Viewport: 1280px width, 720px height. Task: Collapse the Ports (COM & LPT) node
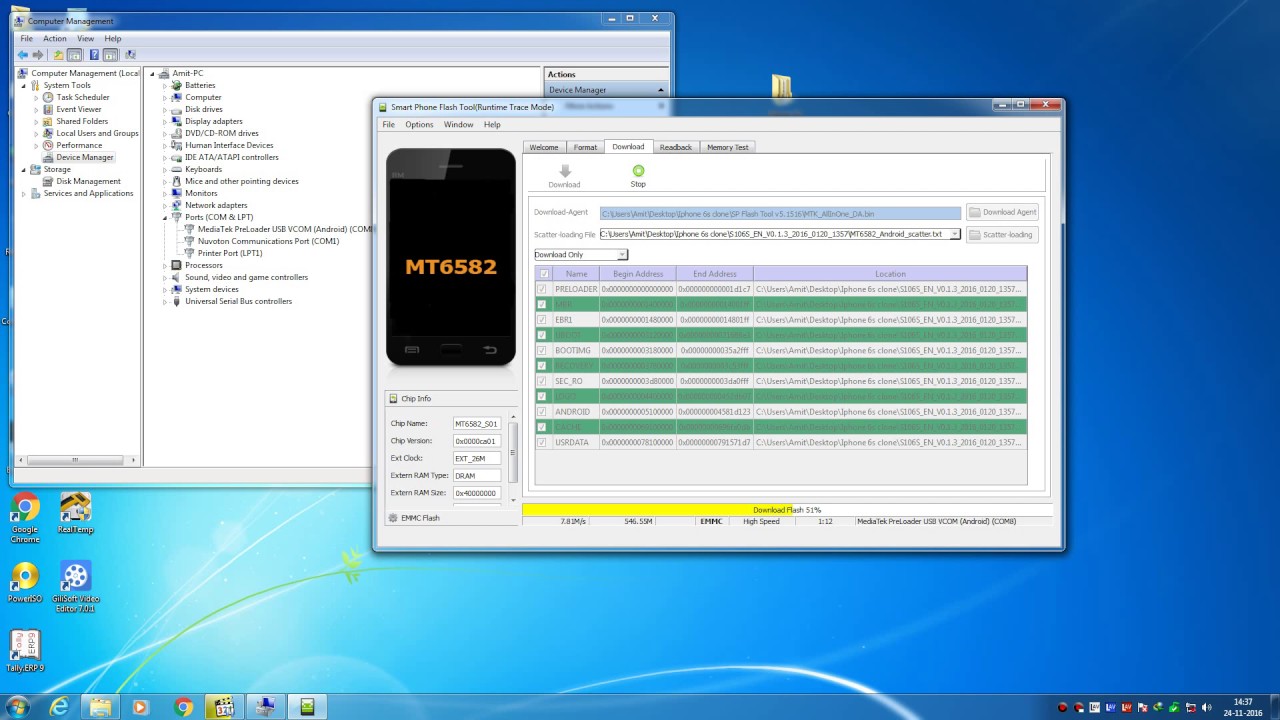(x=165, y=217)
